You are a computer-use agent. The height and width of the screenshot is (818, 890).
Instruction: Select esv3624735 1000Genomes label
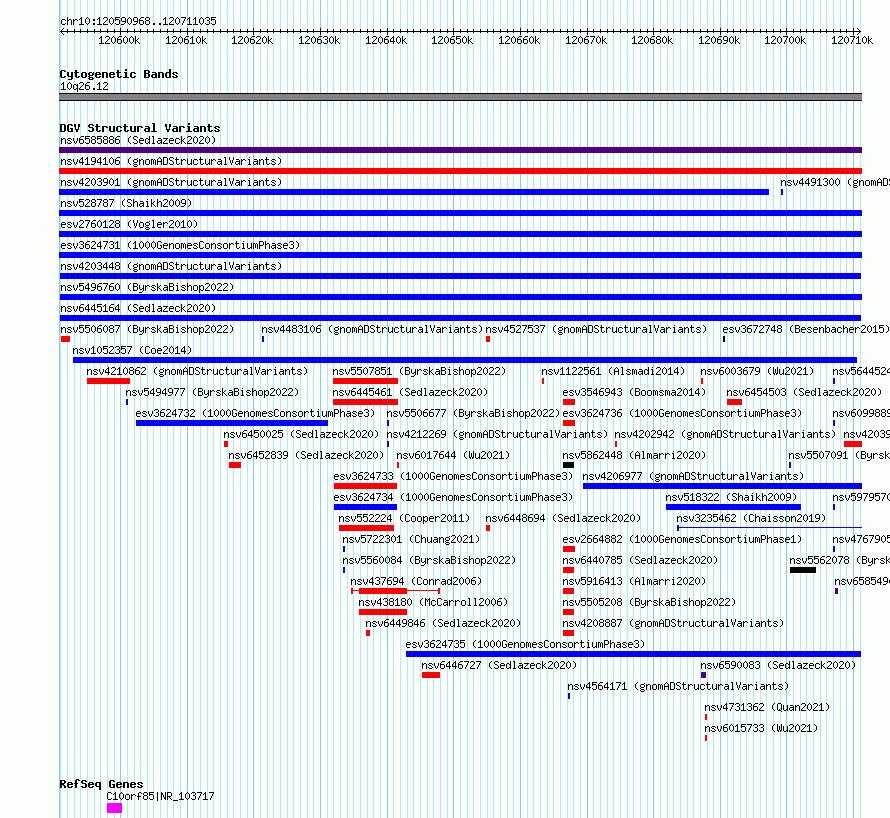coord(525,644)
